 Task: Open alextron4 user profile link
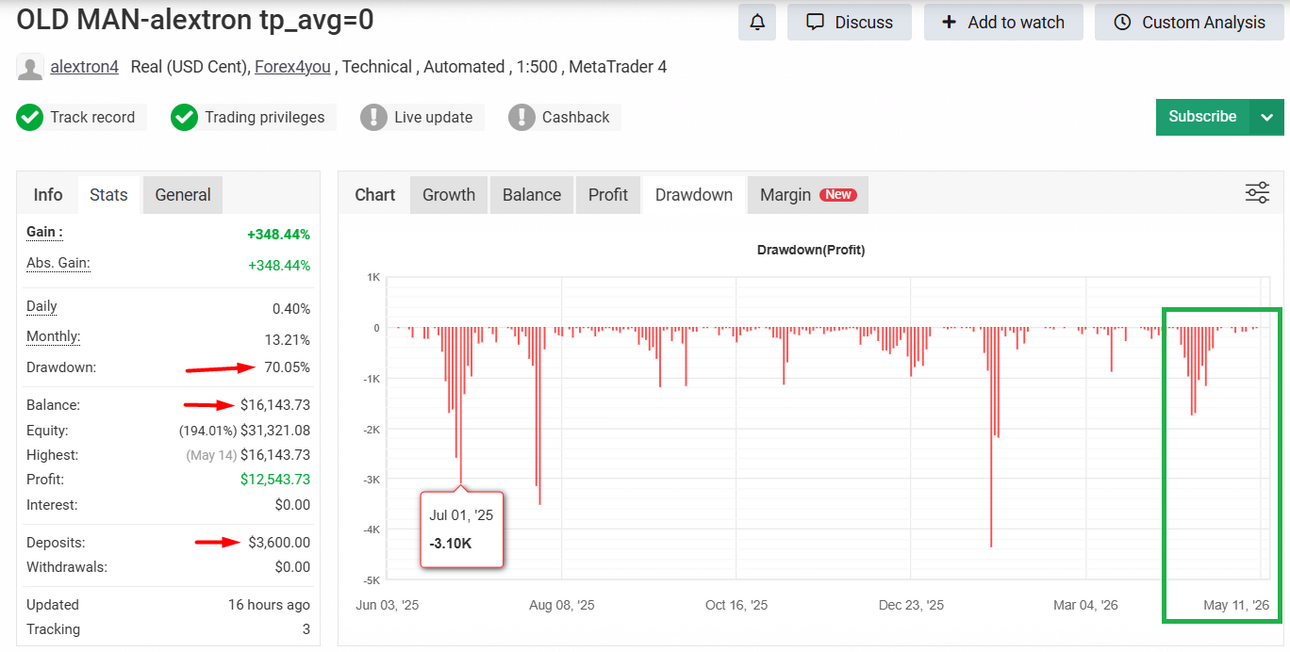pos(84,67)
